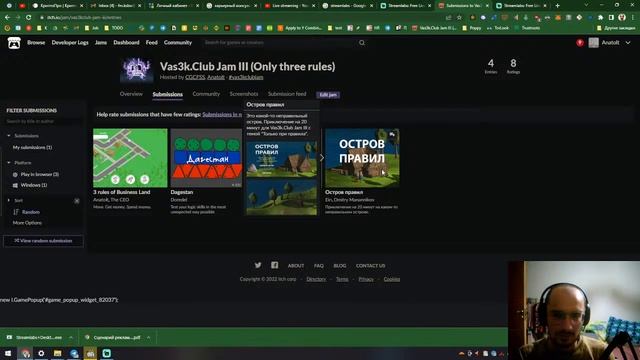Switch to the Overview tab
640x360 pixels.
pos(131,94)
